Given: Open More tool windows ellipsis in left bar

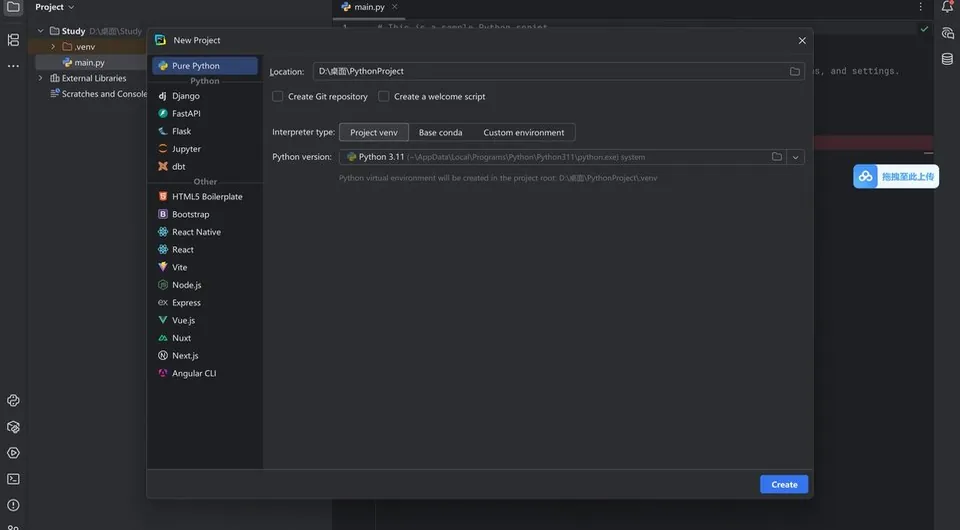Looking at the screenshot, I should click(x=13, y=66).
